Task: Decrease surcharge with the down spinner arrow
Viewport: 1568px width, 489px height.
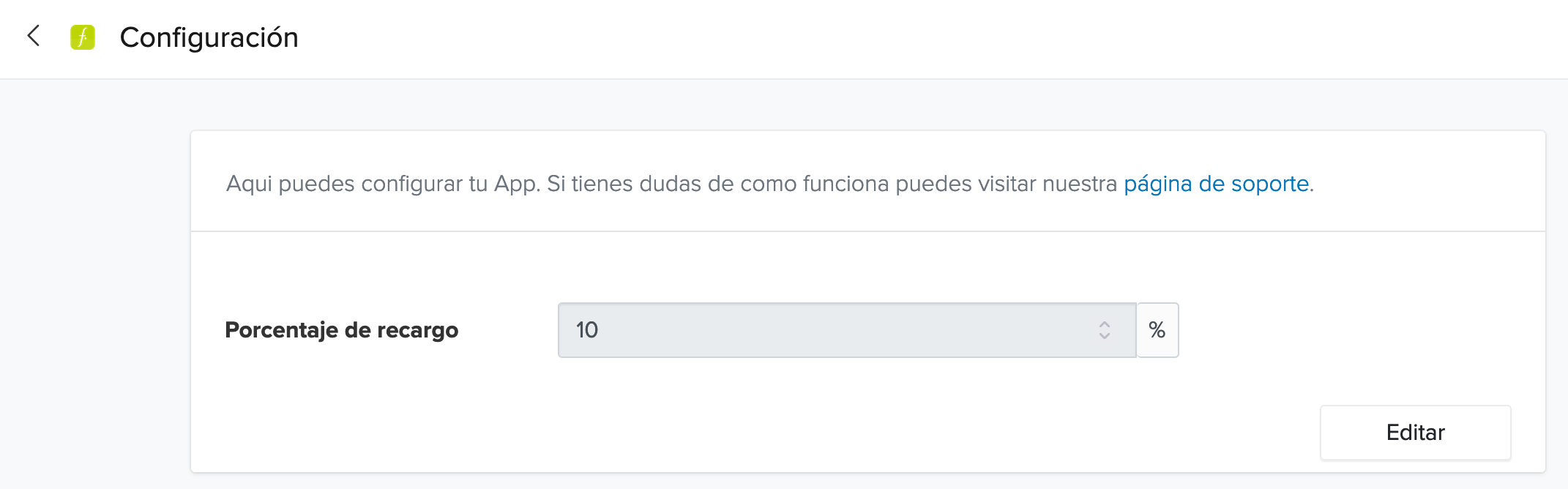Action: 1105,336
